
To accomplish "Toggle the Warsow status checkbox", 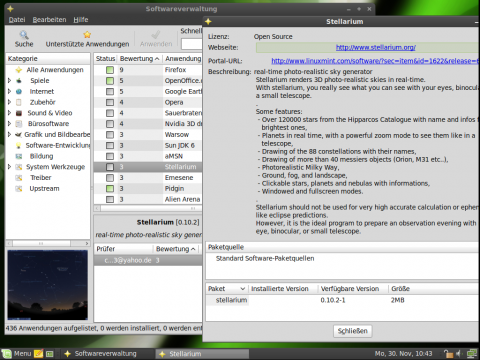I will 110,135.
